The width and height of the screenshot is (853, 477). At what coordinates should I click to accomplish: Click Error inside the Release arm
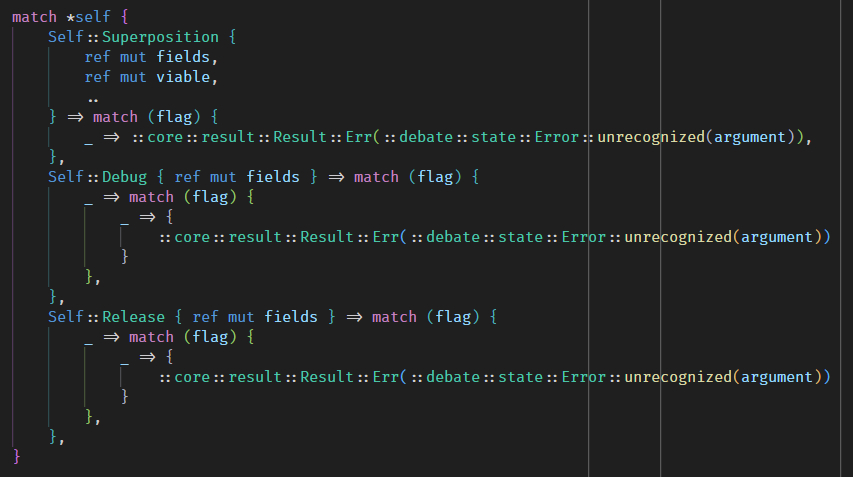584,377
